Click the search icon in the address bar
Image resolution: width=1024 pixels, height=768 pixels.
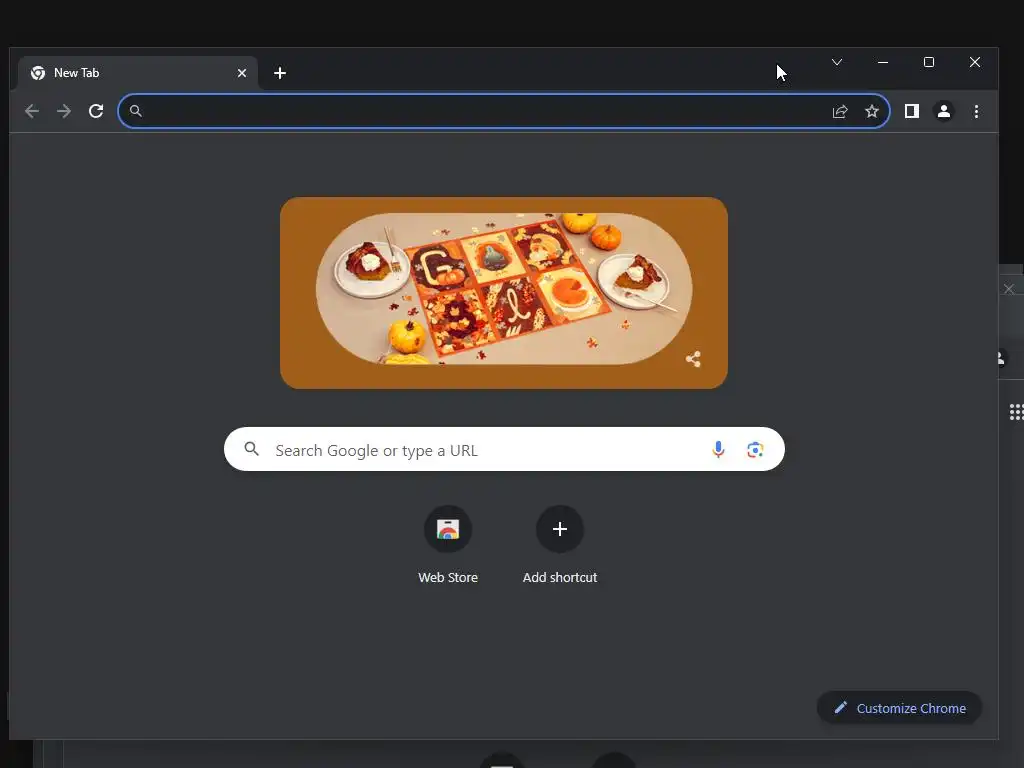[x=136, y=111]
